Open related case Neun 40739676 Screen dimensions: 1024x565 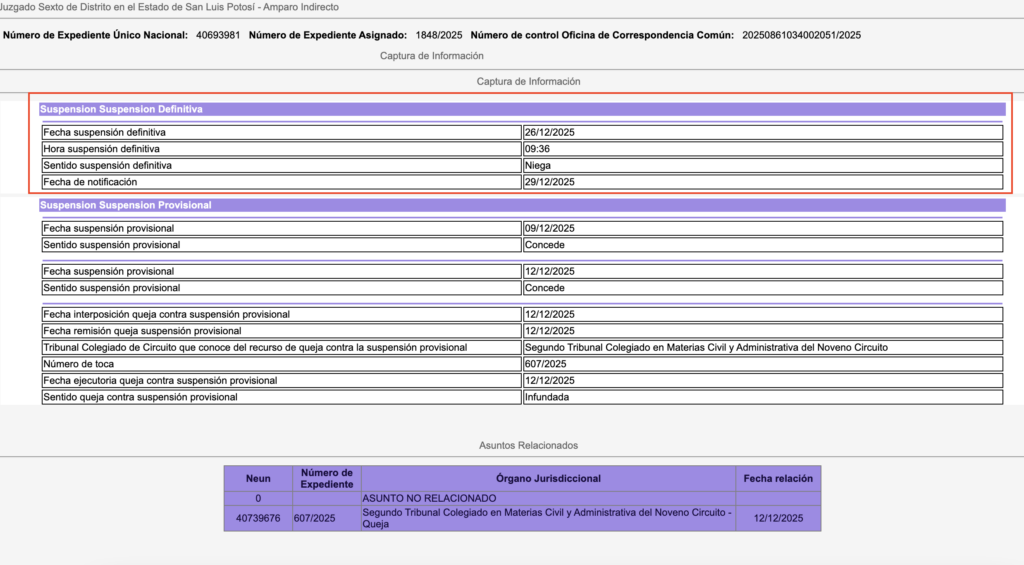[x=257, y=518]
